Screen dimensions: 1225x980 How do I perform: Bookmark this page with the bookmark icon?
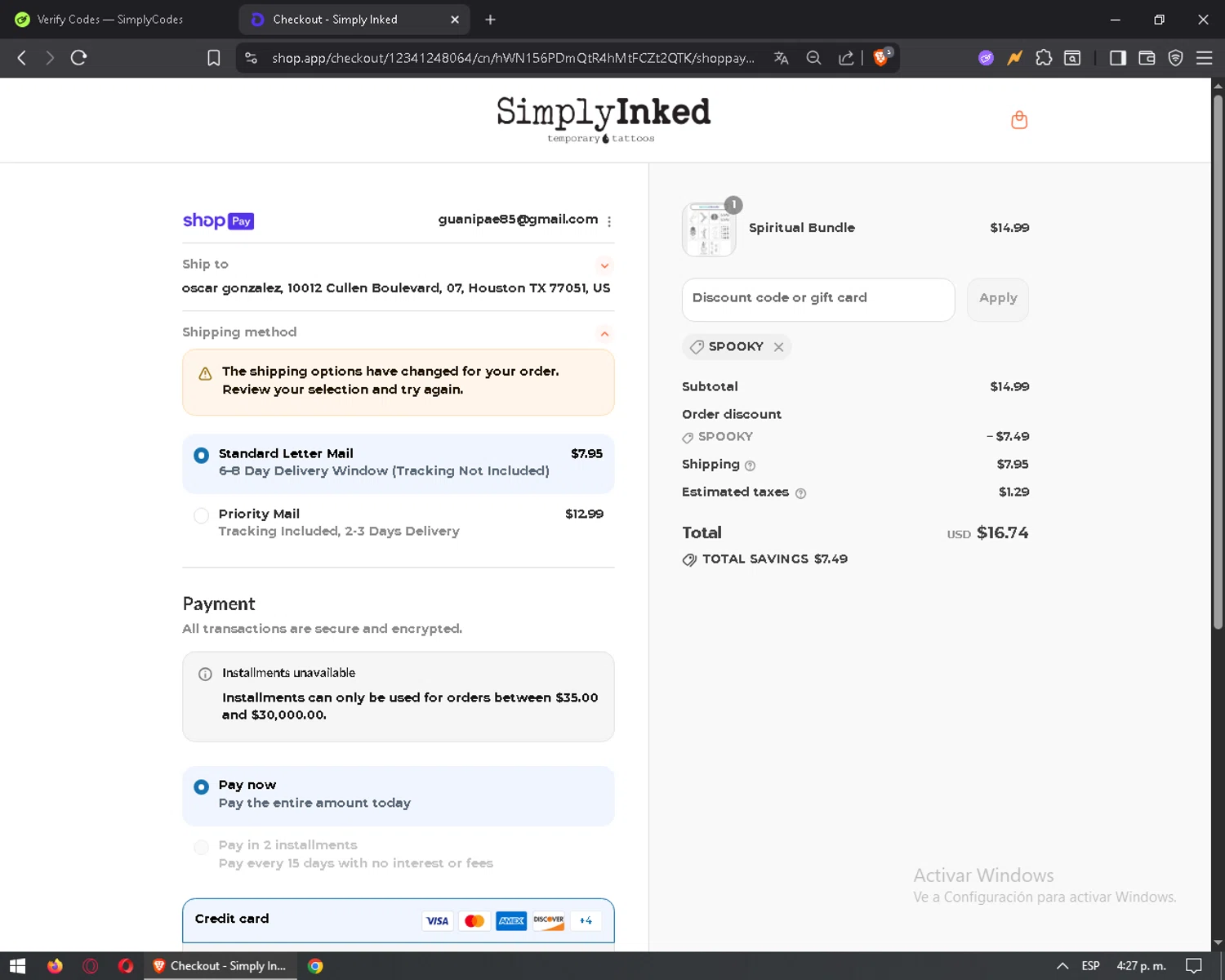(x=214, y=58)
